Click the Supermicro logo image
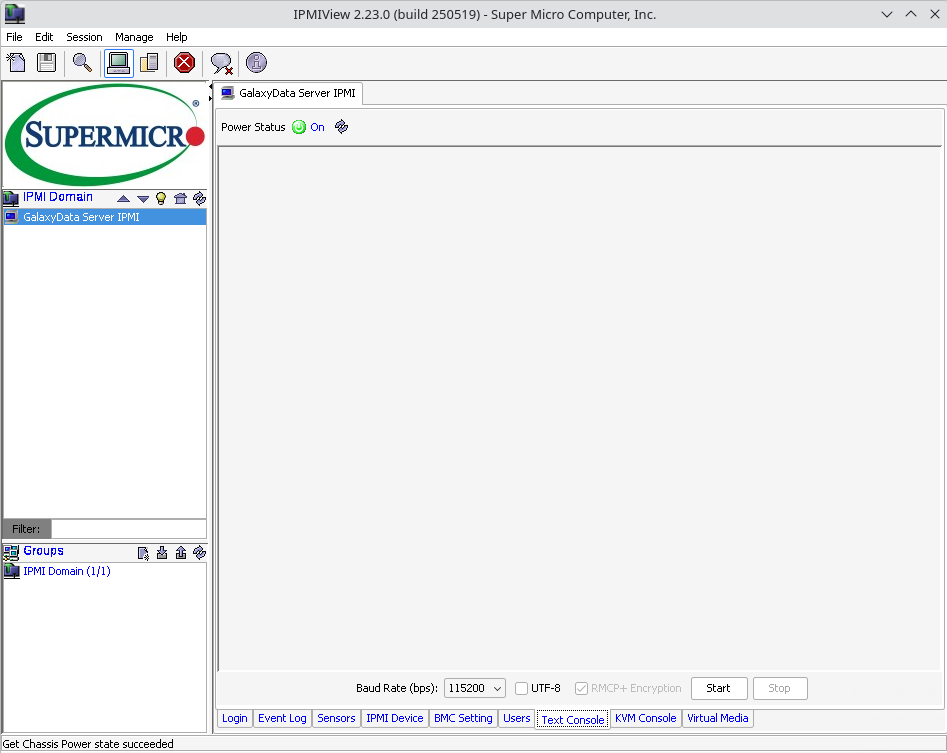 [104, 135]
